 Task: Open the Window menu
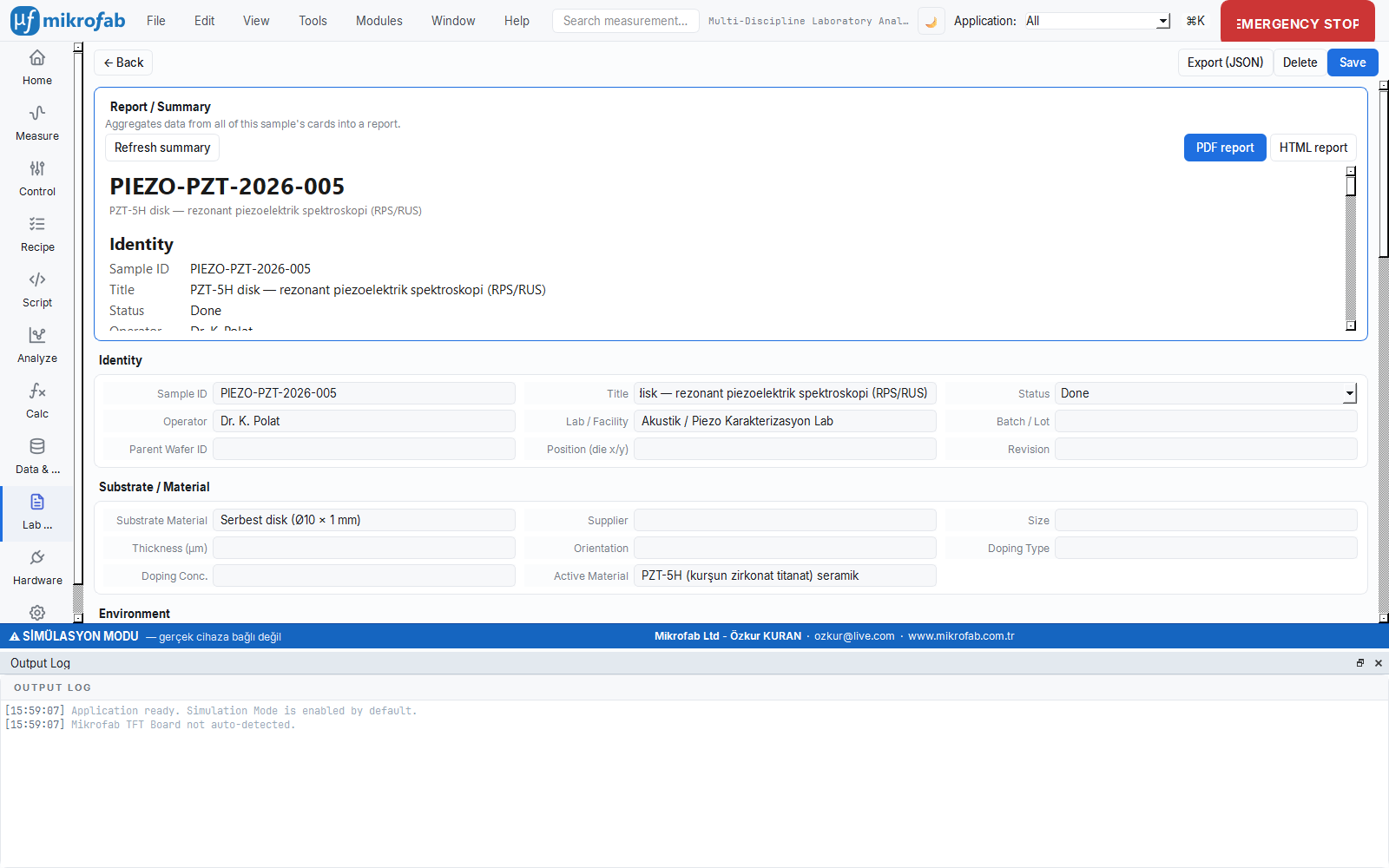pyautogui.click(x=453, y=21)
